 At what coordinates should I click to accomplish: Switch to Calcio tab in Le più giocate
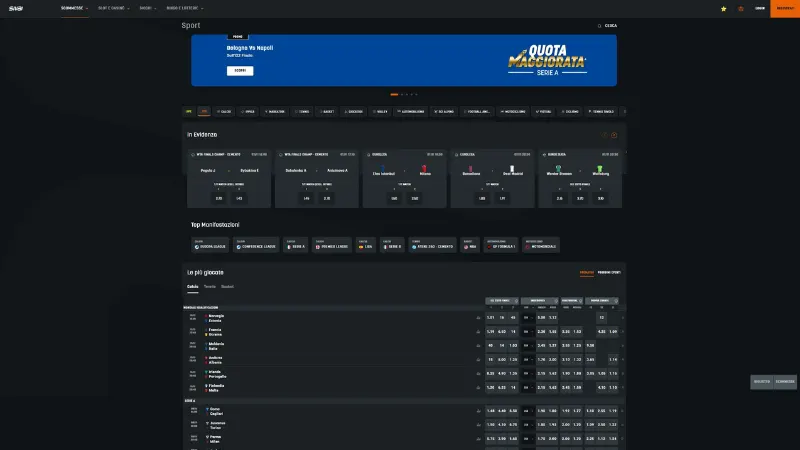[x=192, y=287]
